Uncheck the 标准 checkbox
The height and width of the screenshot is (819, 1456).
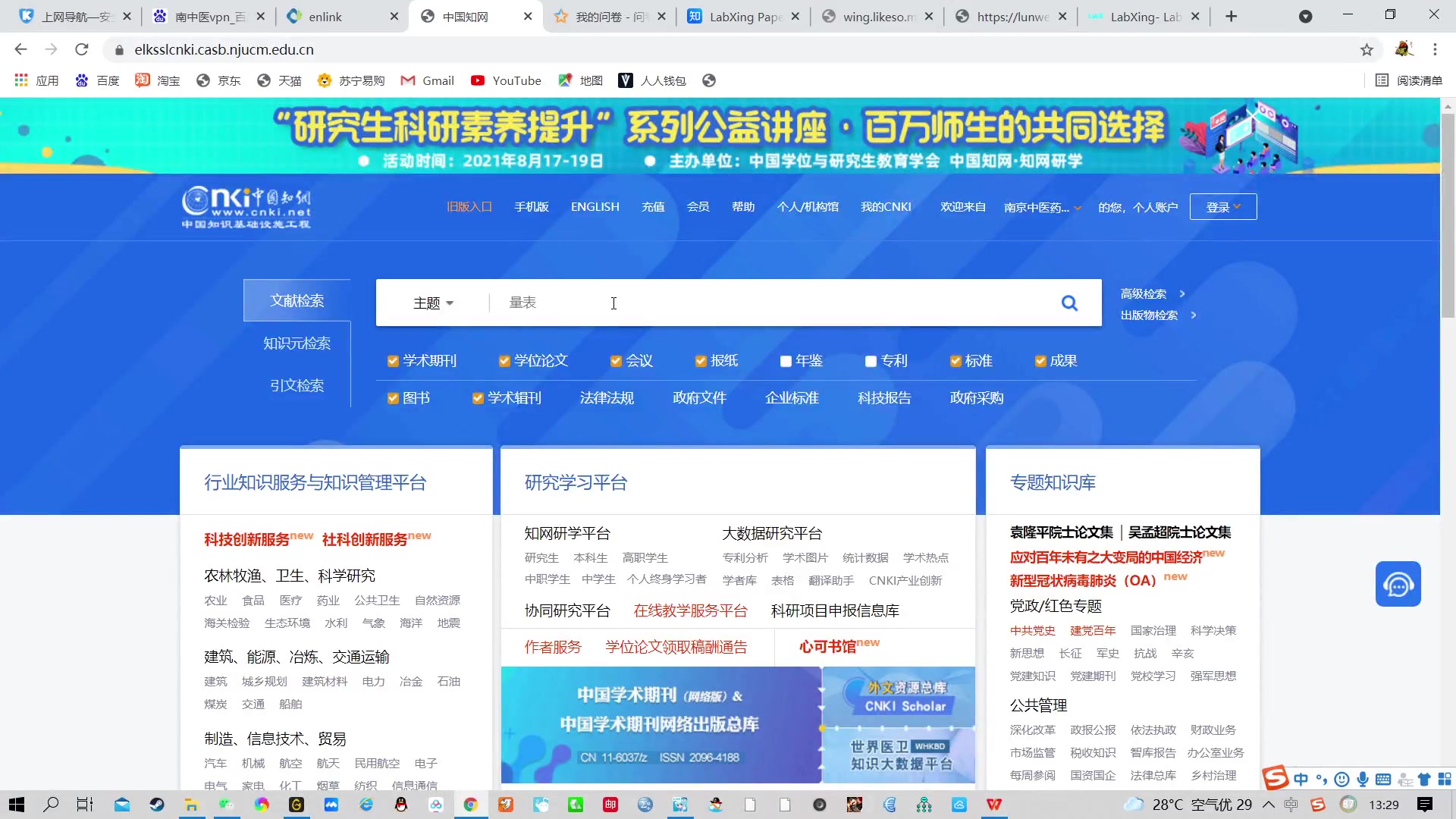(x=955, y=361)
